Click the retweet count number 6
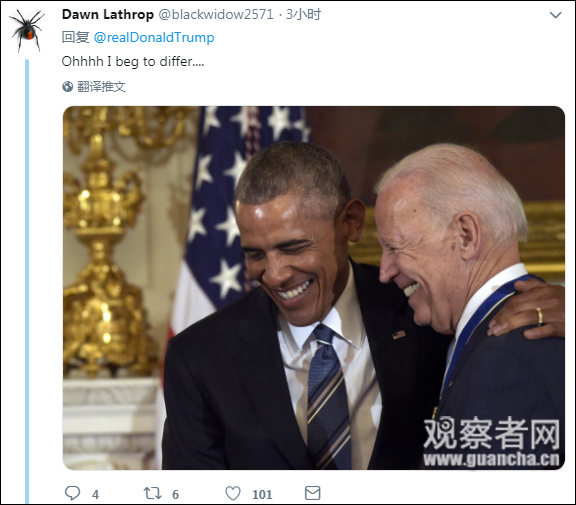Screen dimensions: 576x505 tap(176, 495)
